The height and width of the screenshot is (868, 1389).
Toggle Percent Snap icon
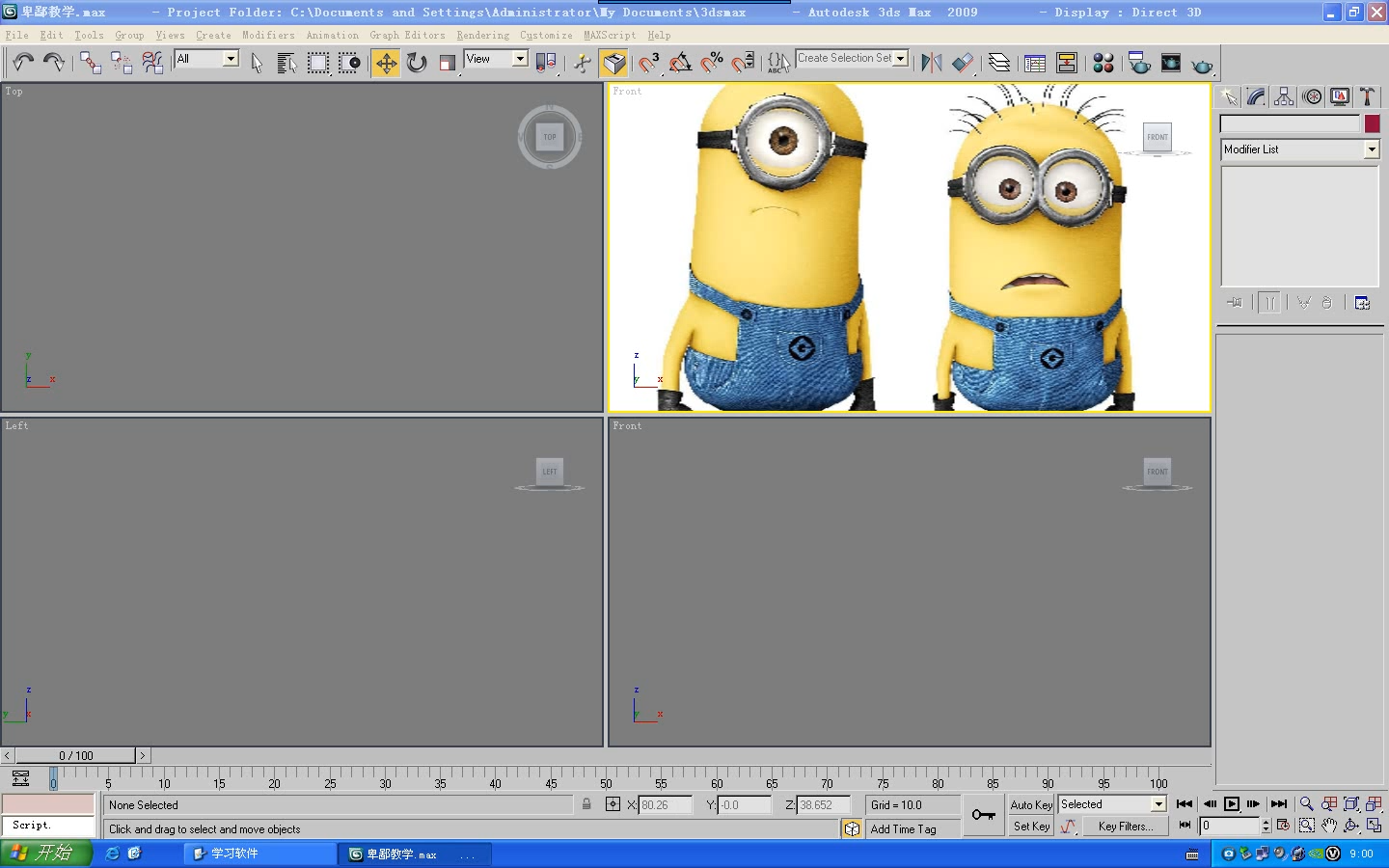pos(712,63)
